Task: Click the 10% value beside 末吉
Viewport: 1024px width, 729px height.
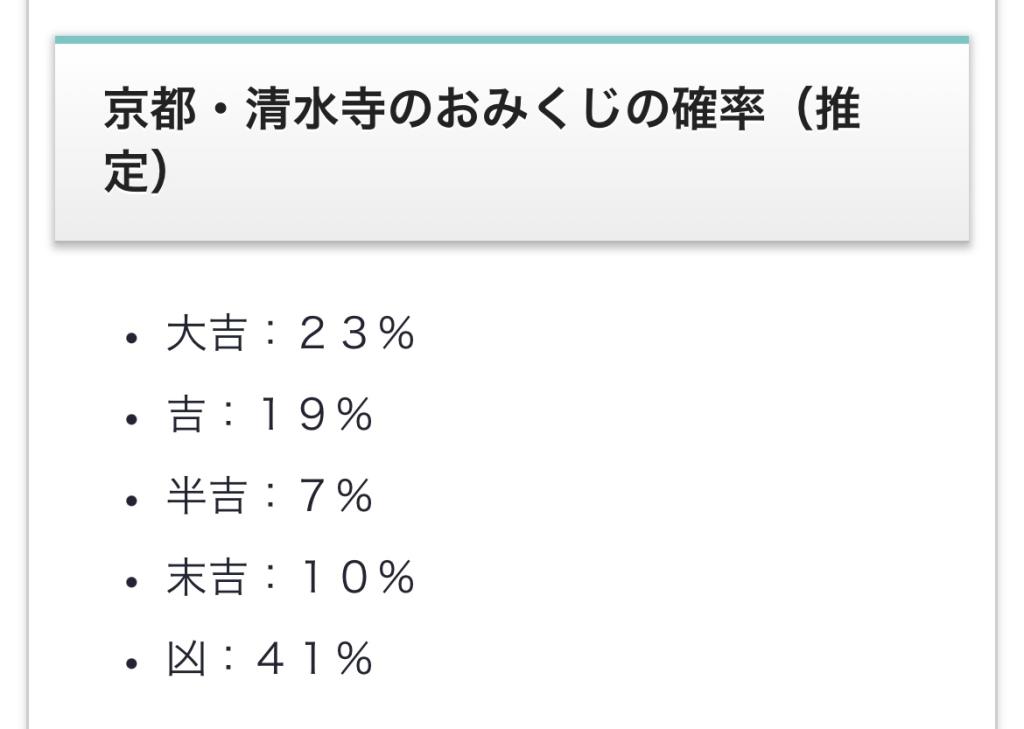Action: [356, 578]
